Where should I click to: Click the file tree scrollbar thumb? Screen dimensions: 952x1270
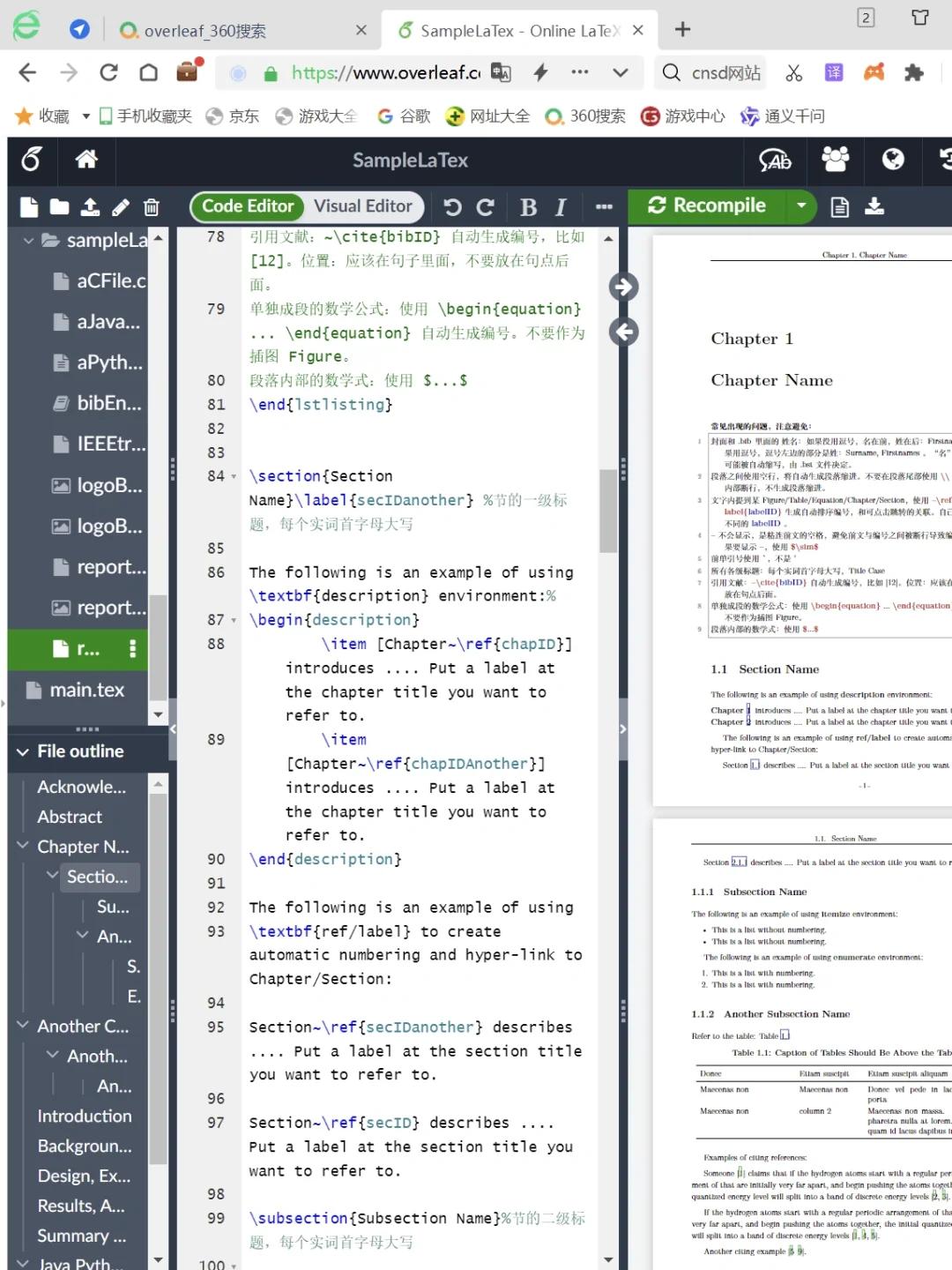point(158,646)
